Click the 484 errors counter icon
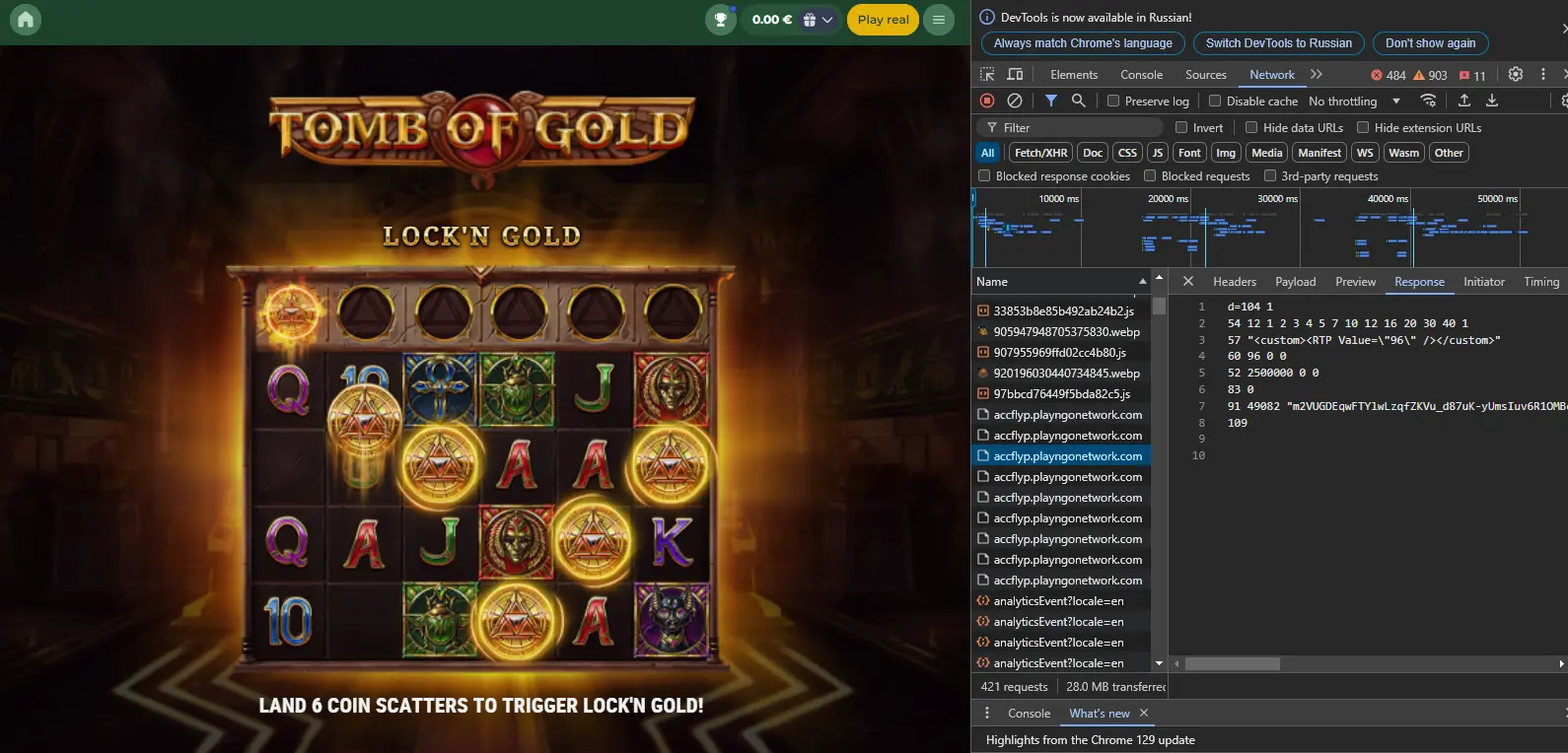The height and width of the screenshot is (753, 1568). coord(1389,76)
